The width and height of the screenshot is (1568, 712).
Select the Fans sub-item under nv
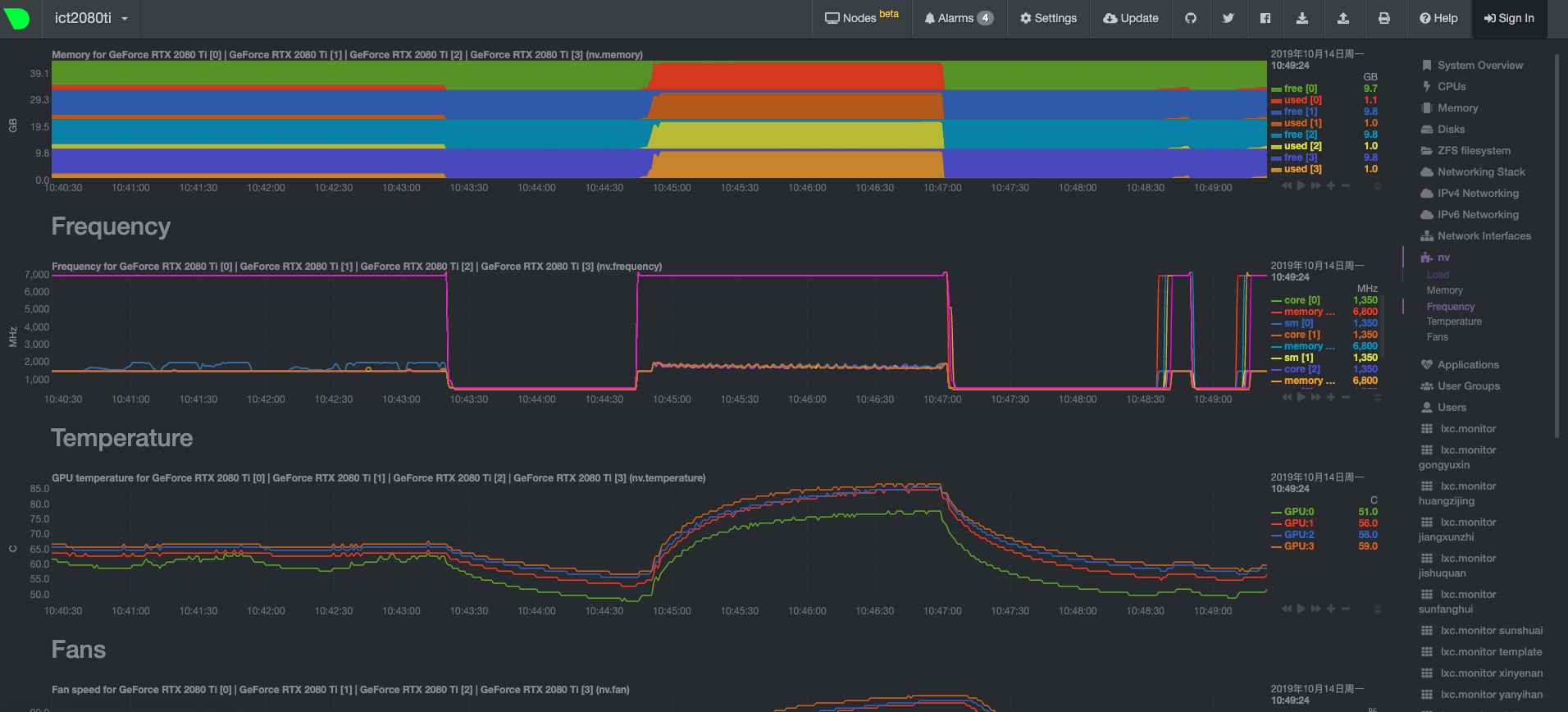[1437, 337]
